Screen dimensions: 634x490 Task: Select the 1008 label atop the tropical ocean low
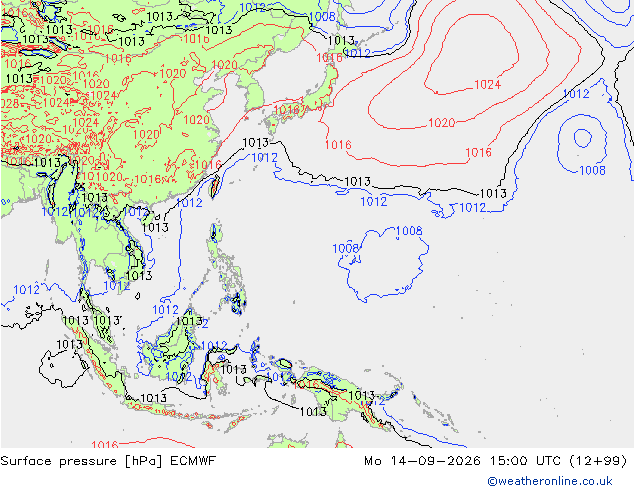pos(409,231)
